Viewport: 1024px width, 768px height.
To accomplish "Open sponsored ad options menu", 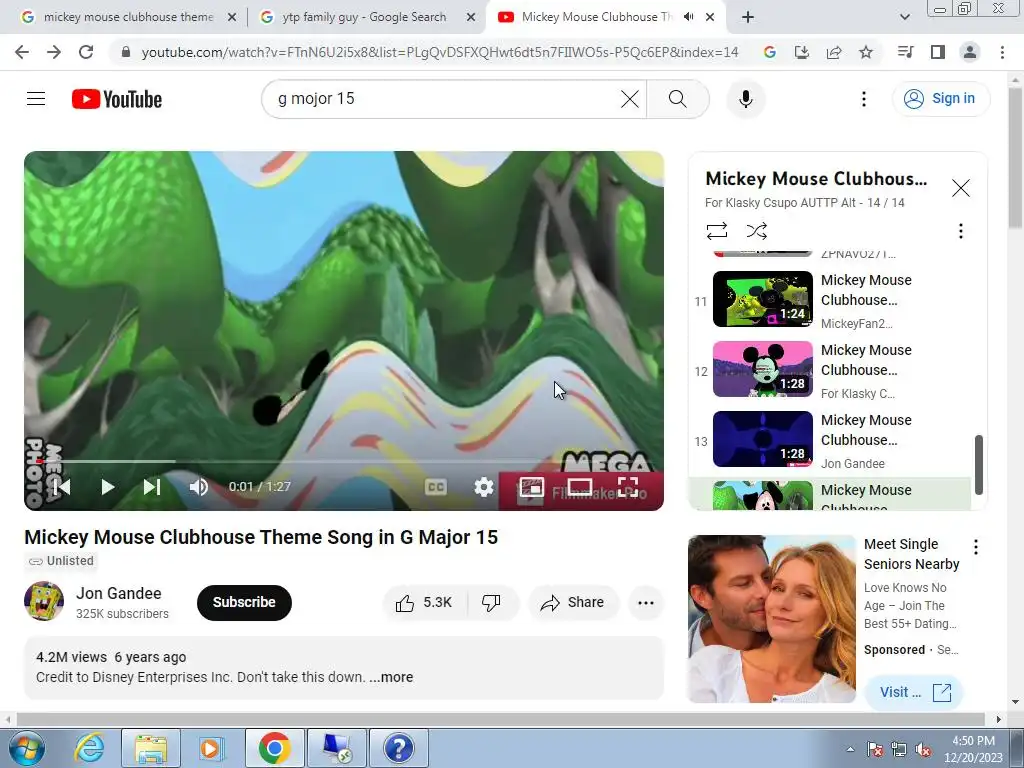I will tap(976, 547).
